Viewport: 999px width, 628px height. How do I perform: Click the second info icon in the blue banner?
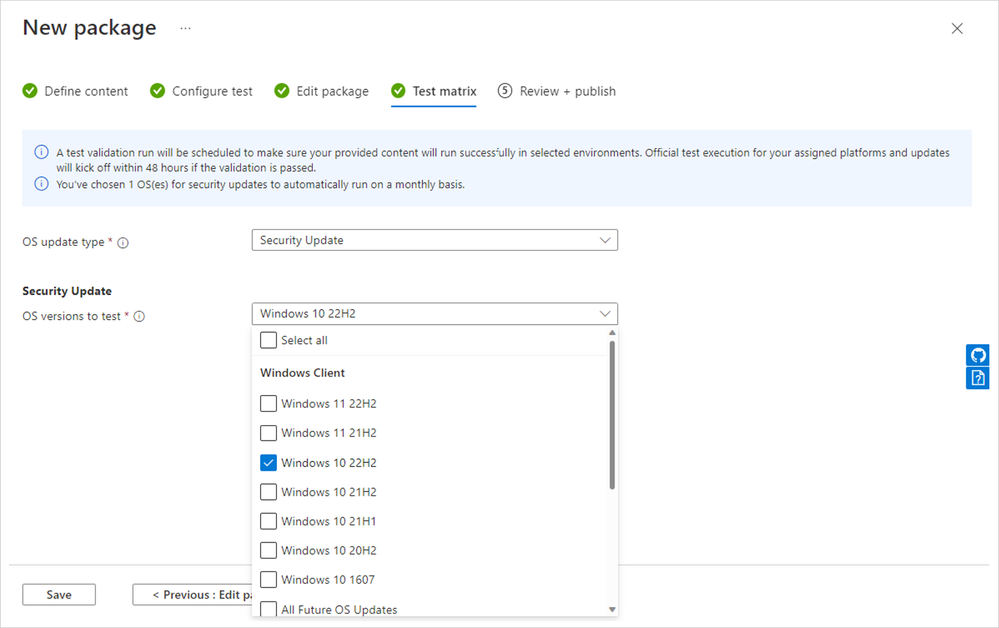point(41,184)
